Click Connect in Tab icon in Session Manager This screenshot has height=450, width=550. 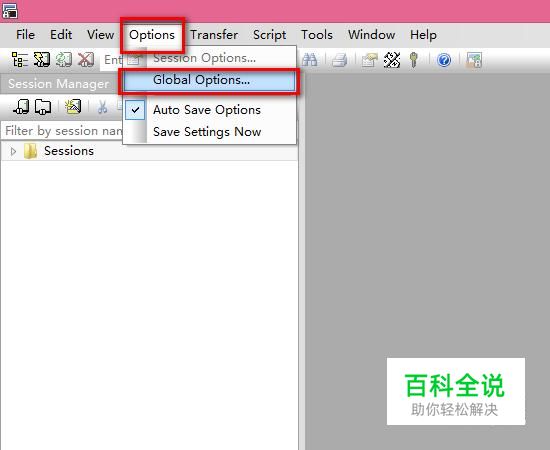point(43,107)
